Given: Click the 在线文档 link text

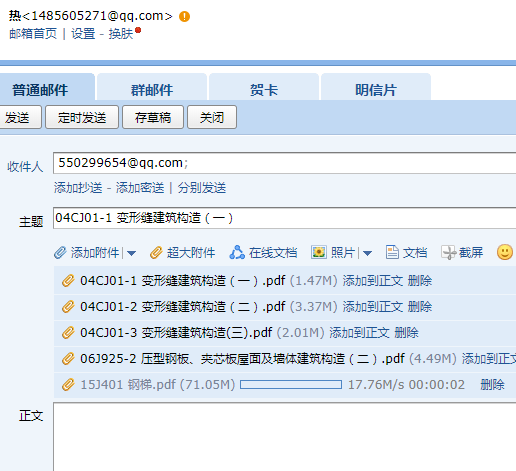Looking at the screenshot, I should [x=273, y=253].
